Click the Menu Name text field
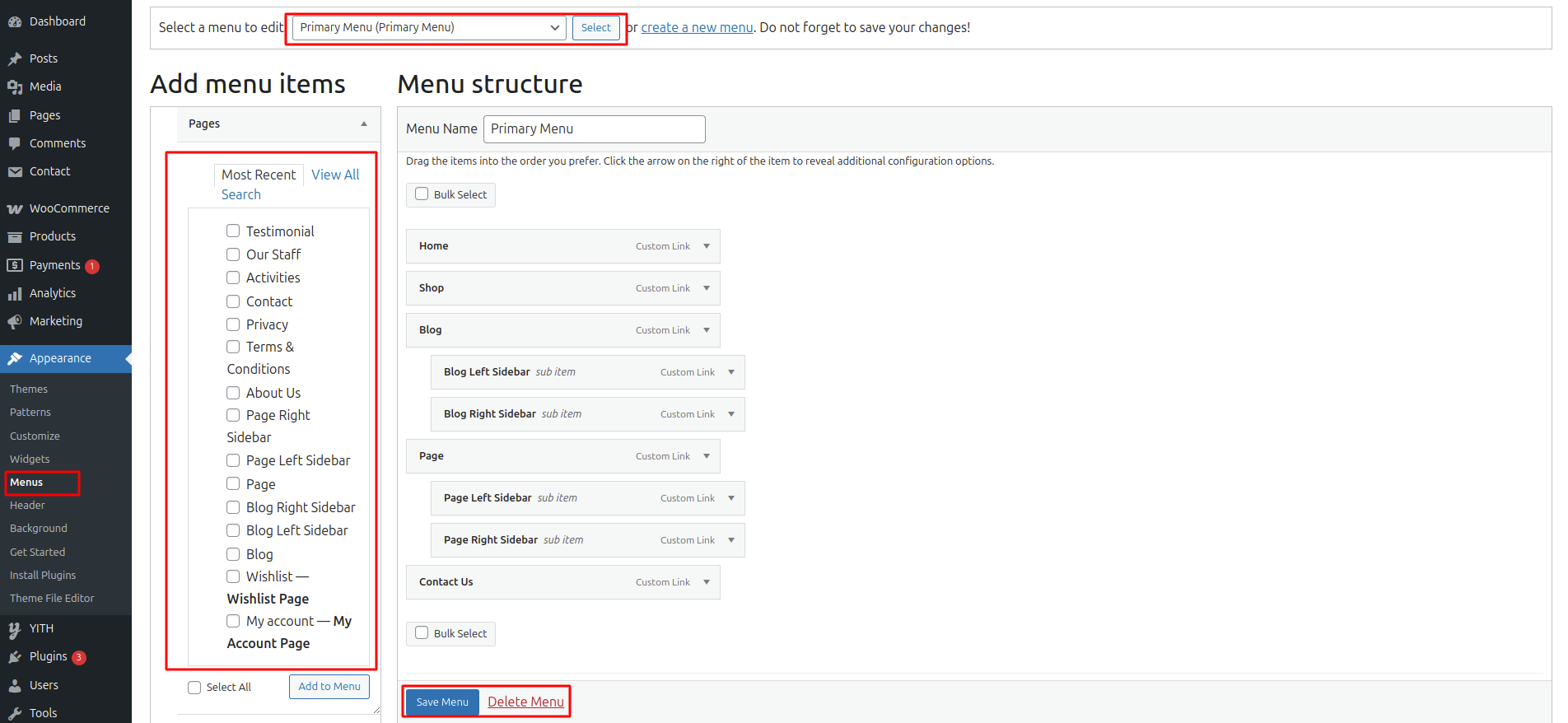Image resolution: width=1568 pixels, height=723 pixels. coord(594,129)
